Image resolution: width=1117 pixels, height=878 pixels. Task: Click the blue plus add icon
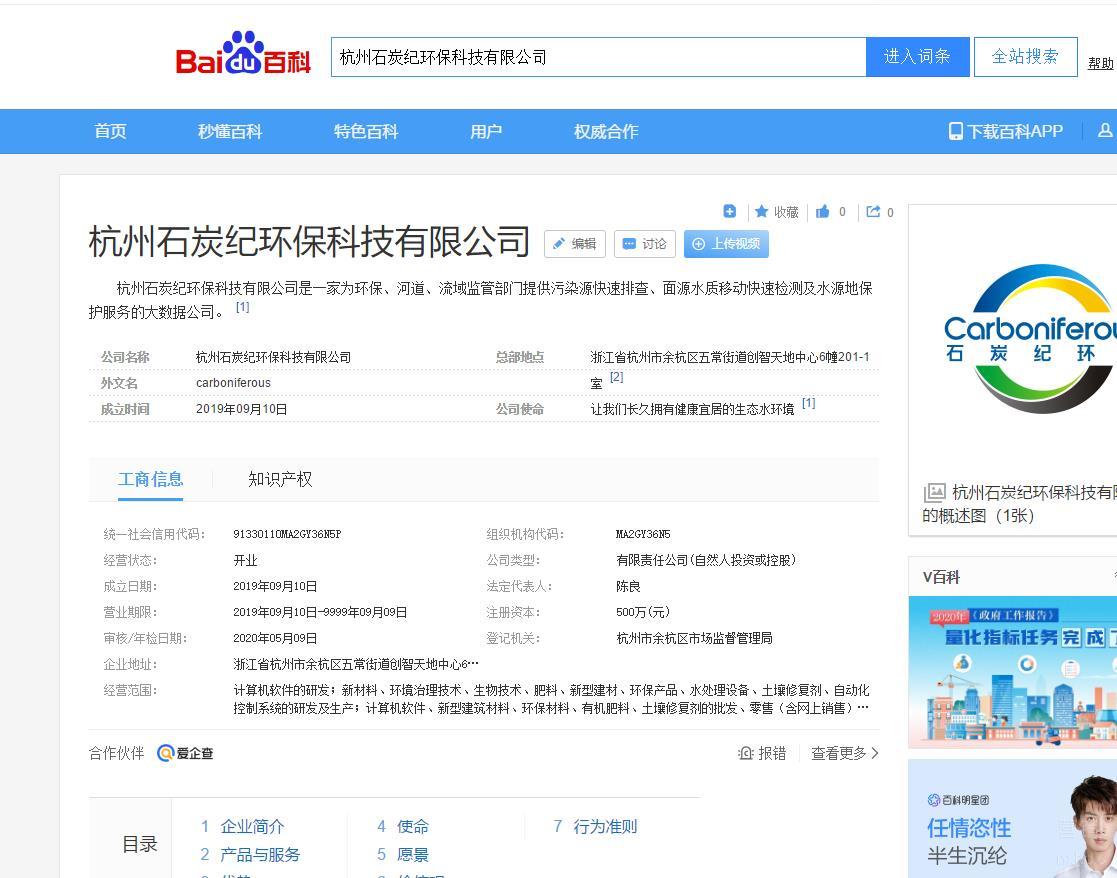pos(729,211)
